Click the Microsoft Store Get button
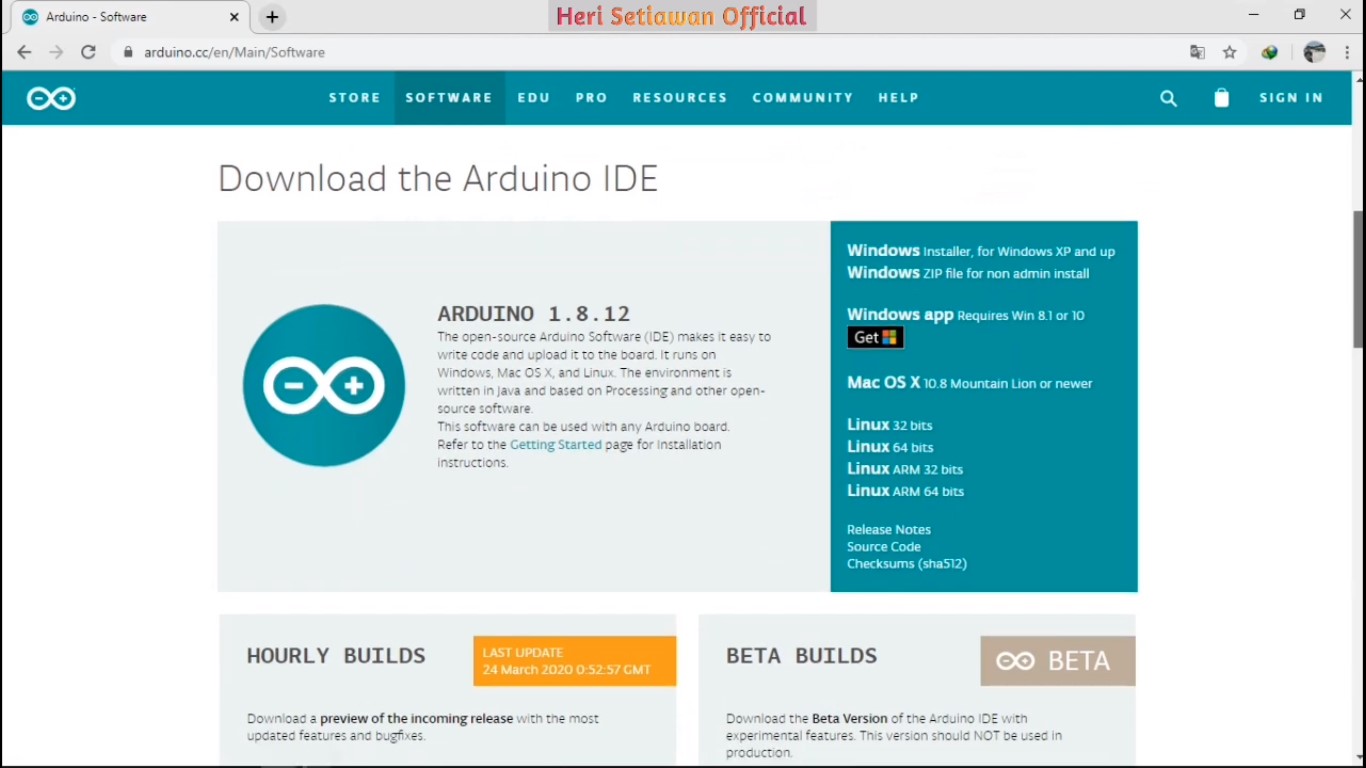The height and width of the screenshot is (768, 1366). pyautogui.click(x=875, y=337)
